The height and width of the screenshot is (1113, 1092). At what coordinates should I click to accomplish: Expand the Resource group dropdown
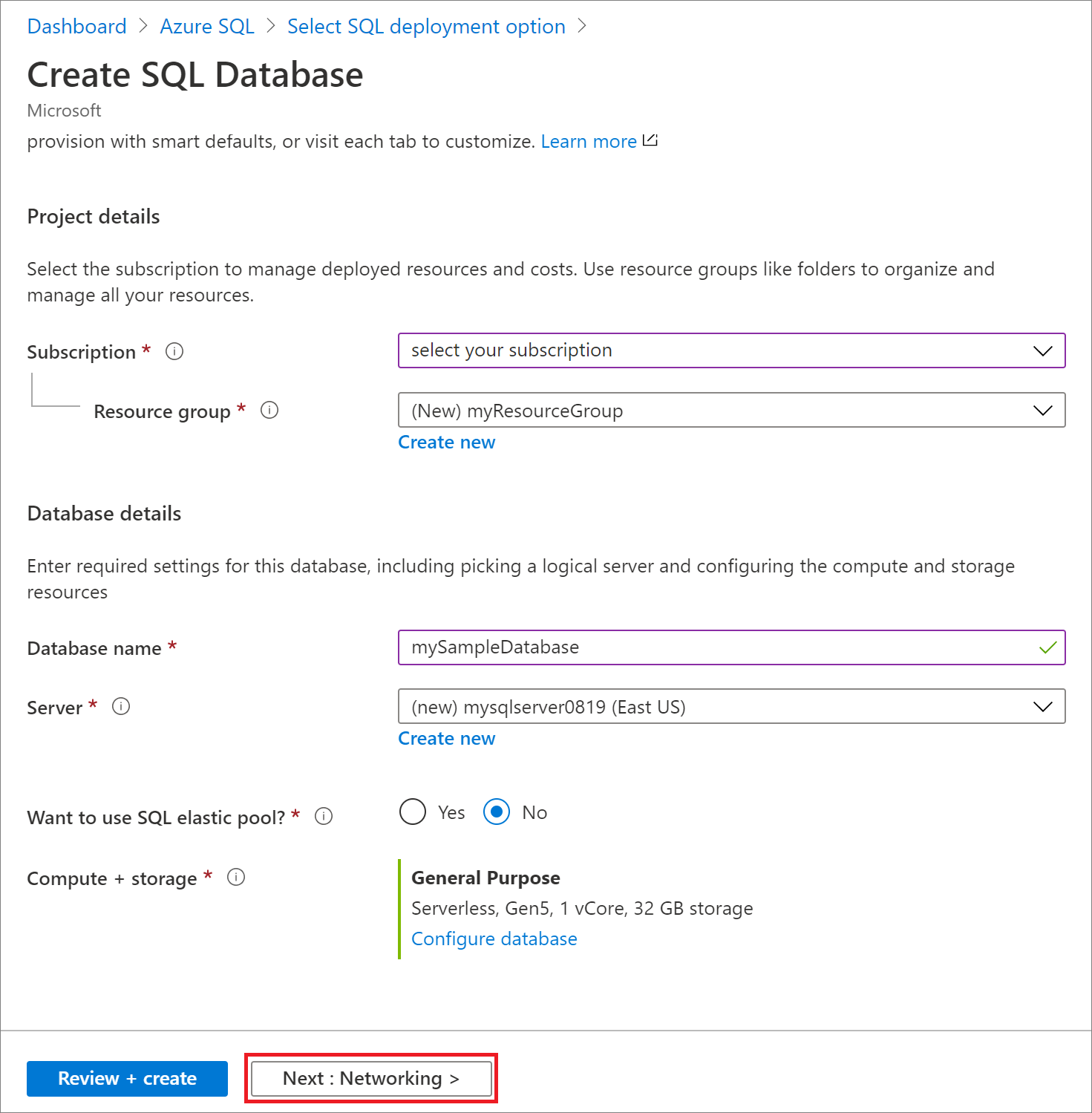(1042, 410)
